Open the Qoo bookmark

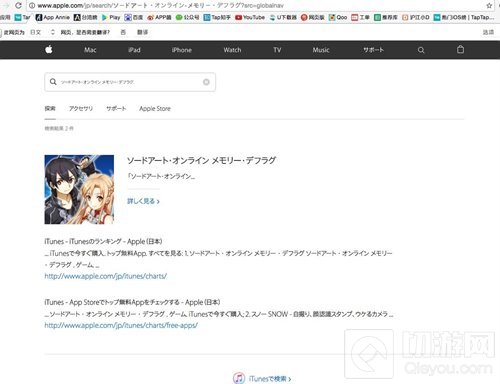(338, 17)
